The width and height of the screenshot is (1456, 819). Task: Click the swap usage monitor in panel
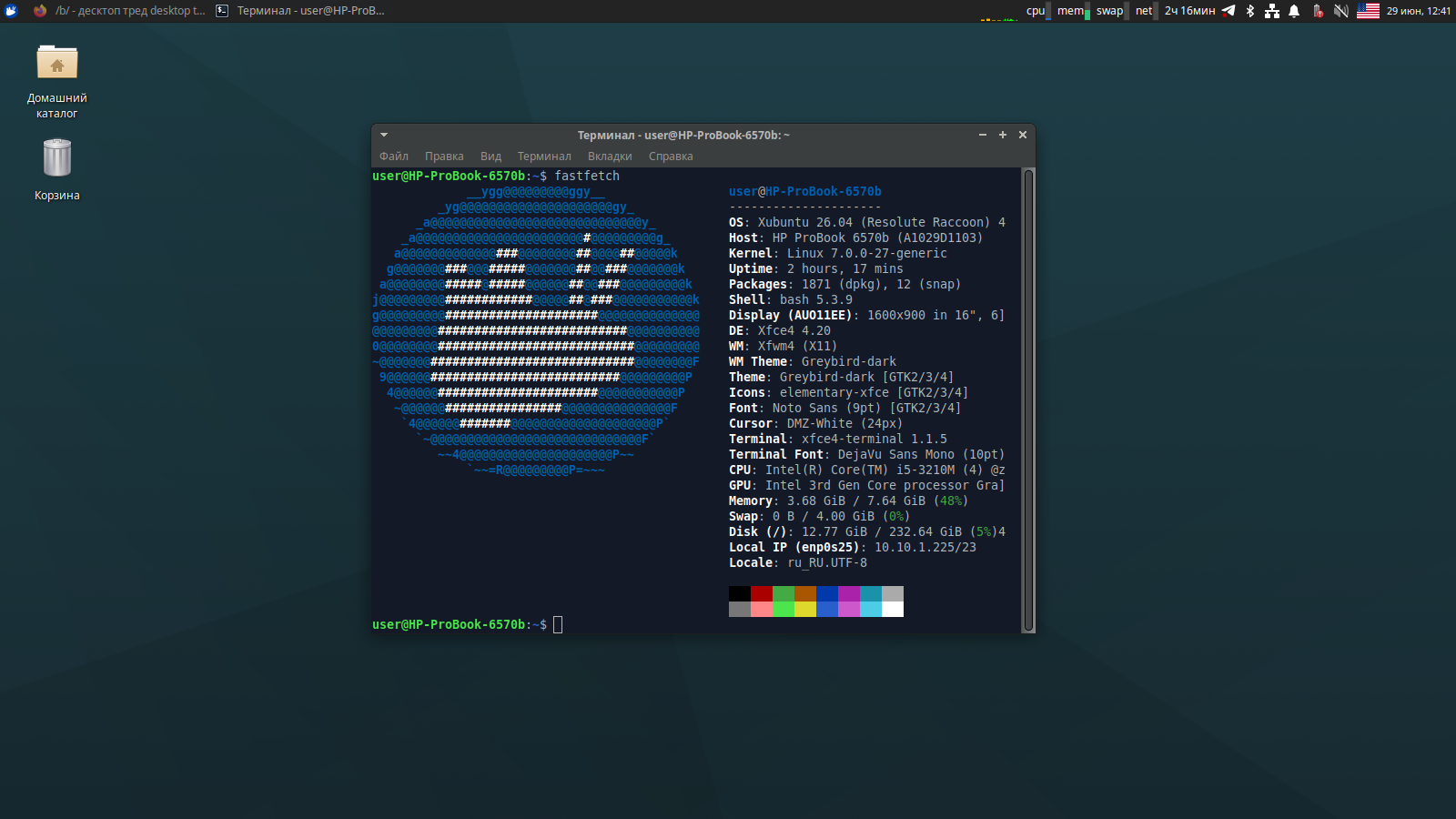[1112, 11]
